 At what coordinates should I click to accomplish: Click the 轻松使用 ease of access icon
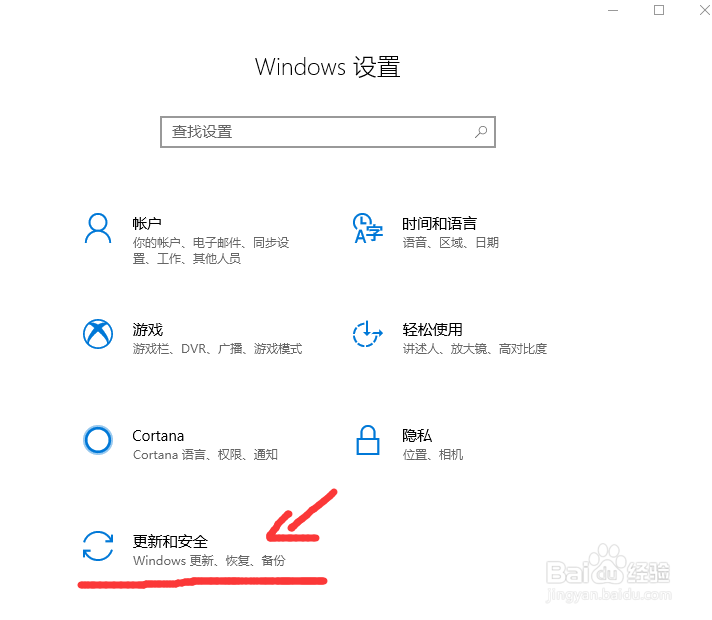tap(368, 334)
